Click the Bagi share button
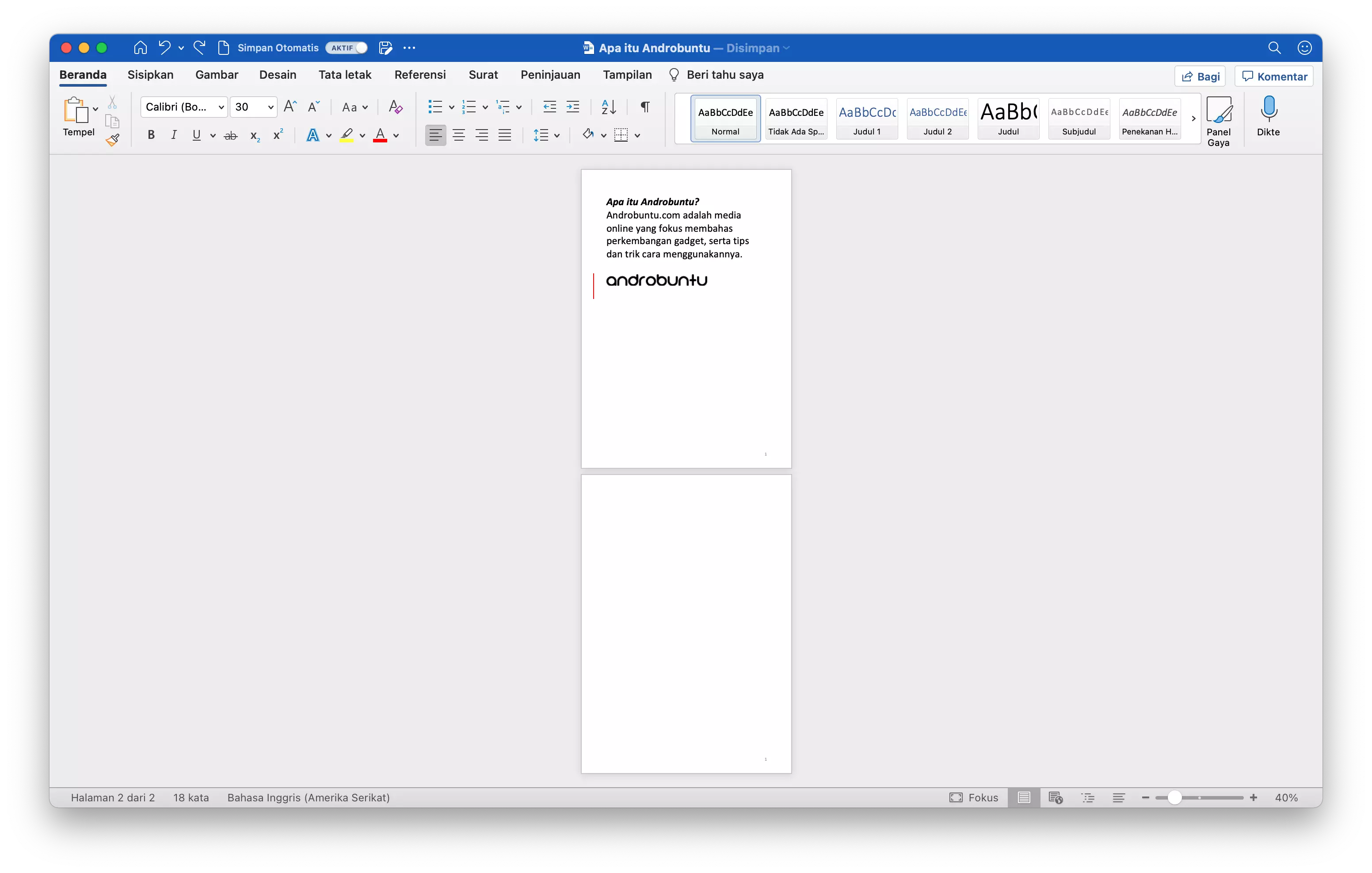Image resolution: width=1372 pixels, height=873 pixels. tap(1200, 76)
